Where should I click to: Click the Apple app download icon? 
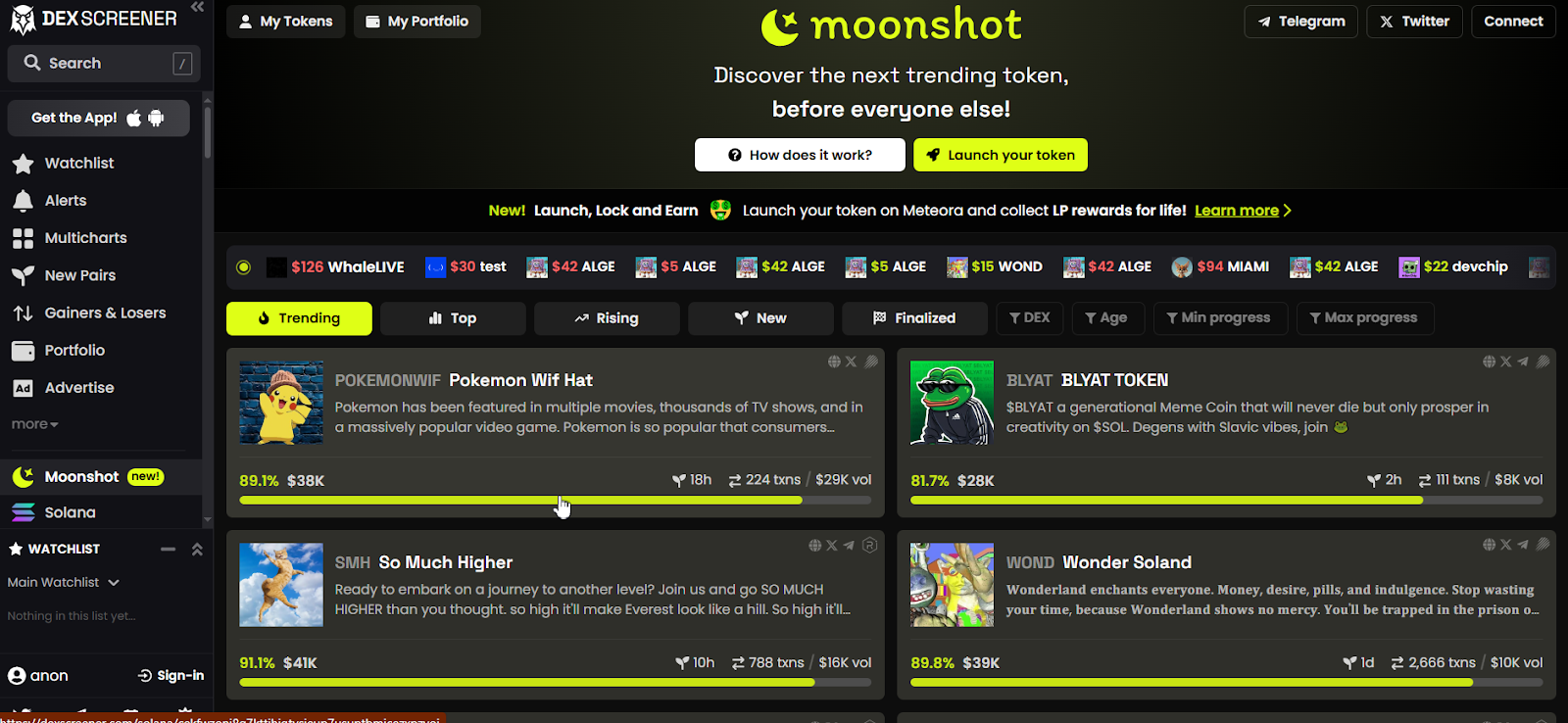click(x=134, y=118)
